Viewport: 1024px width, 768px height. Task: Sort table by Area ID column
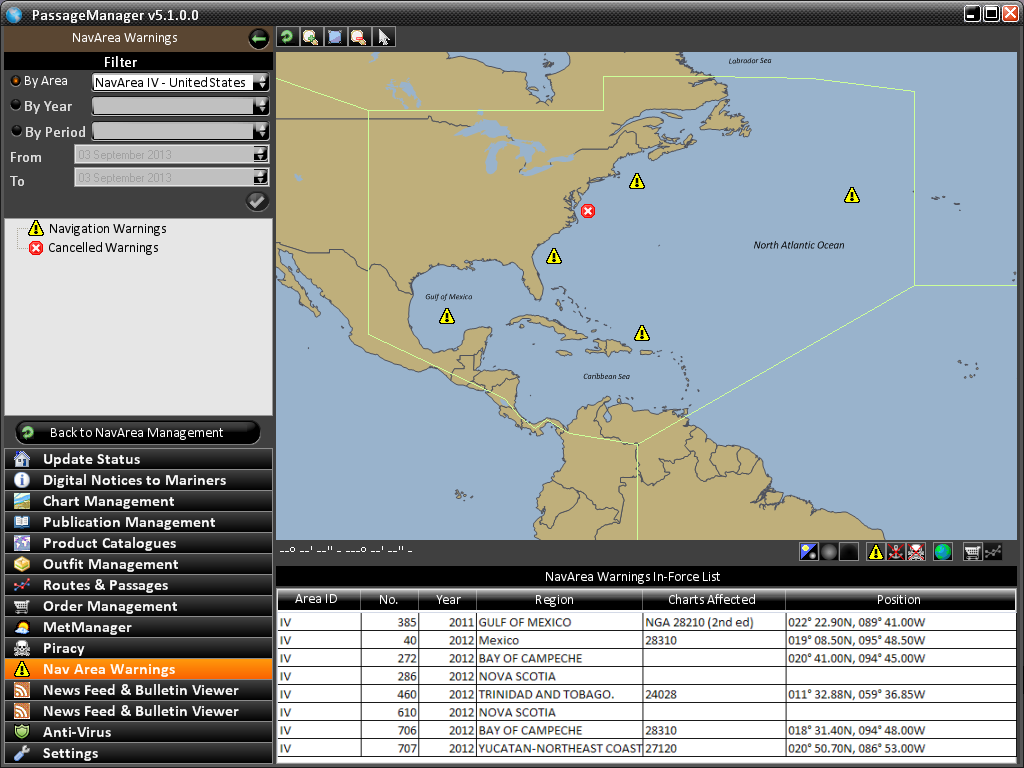point(318,600)
